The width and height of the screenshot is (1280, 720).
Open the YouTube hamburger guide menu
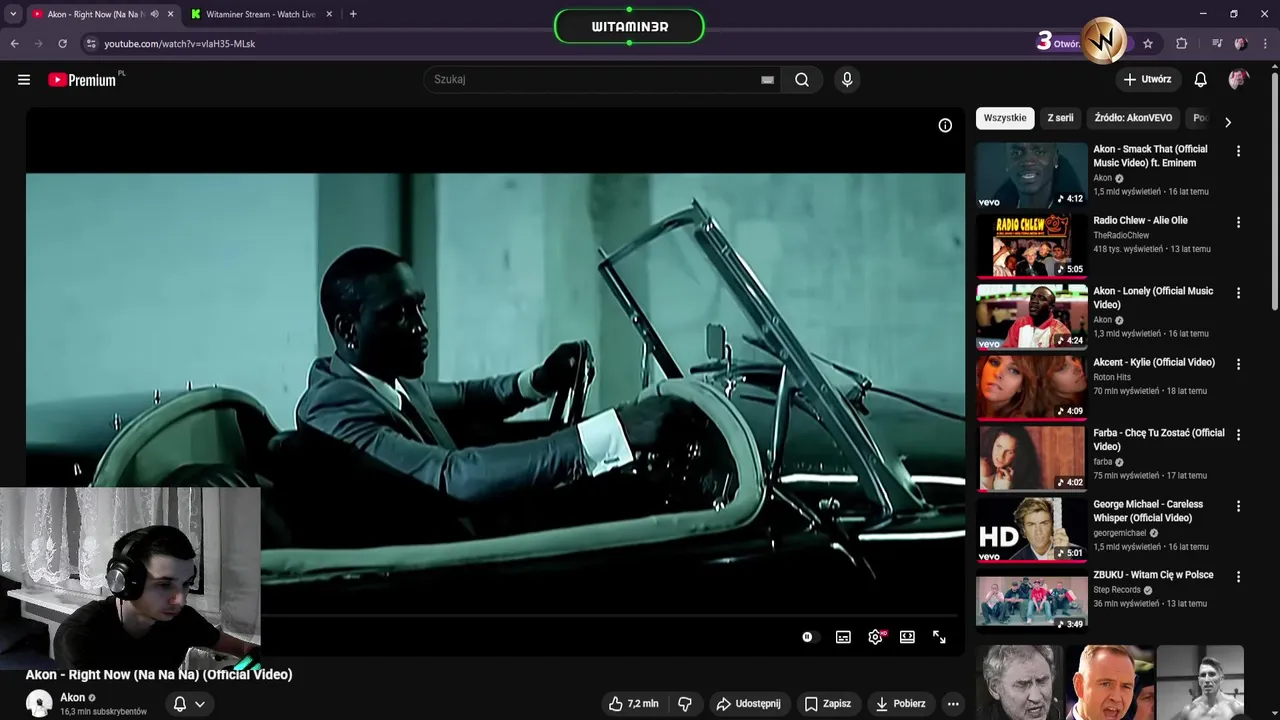click(24, 80)
